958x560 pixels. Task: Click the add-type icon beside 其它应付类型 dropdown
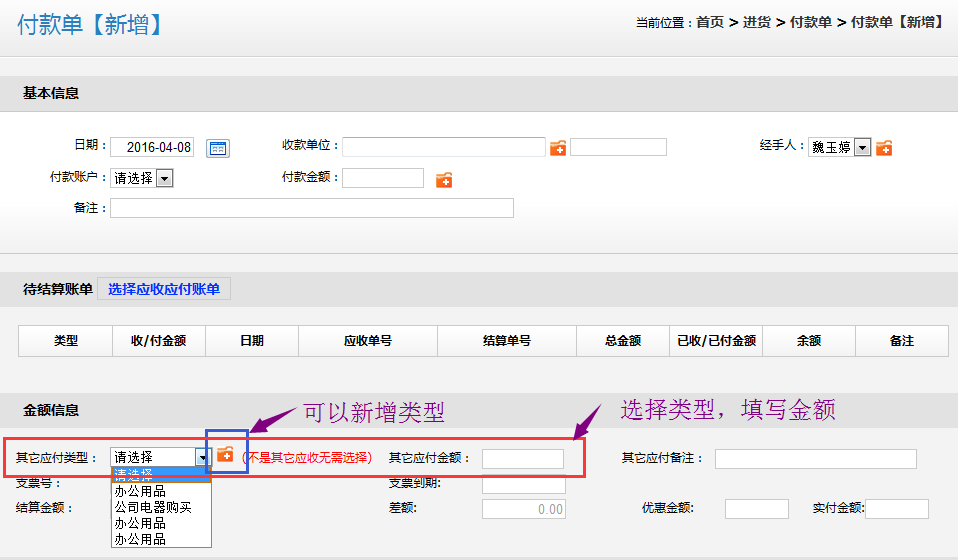click(225, 455)
